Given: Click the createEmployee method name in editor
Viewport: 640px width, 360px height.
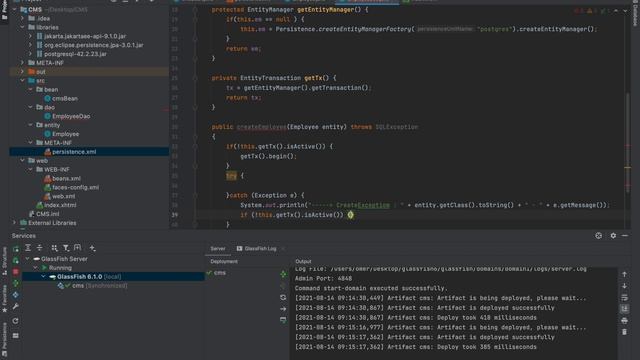Looking at the screenshot, I should coord(262,127).
